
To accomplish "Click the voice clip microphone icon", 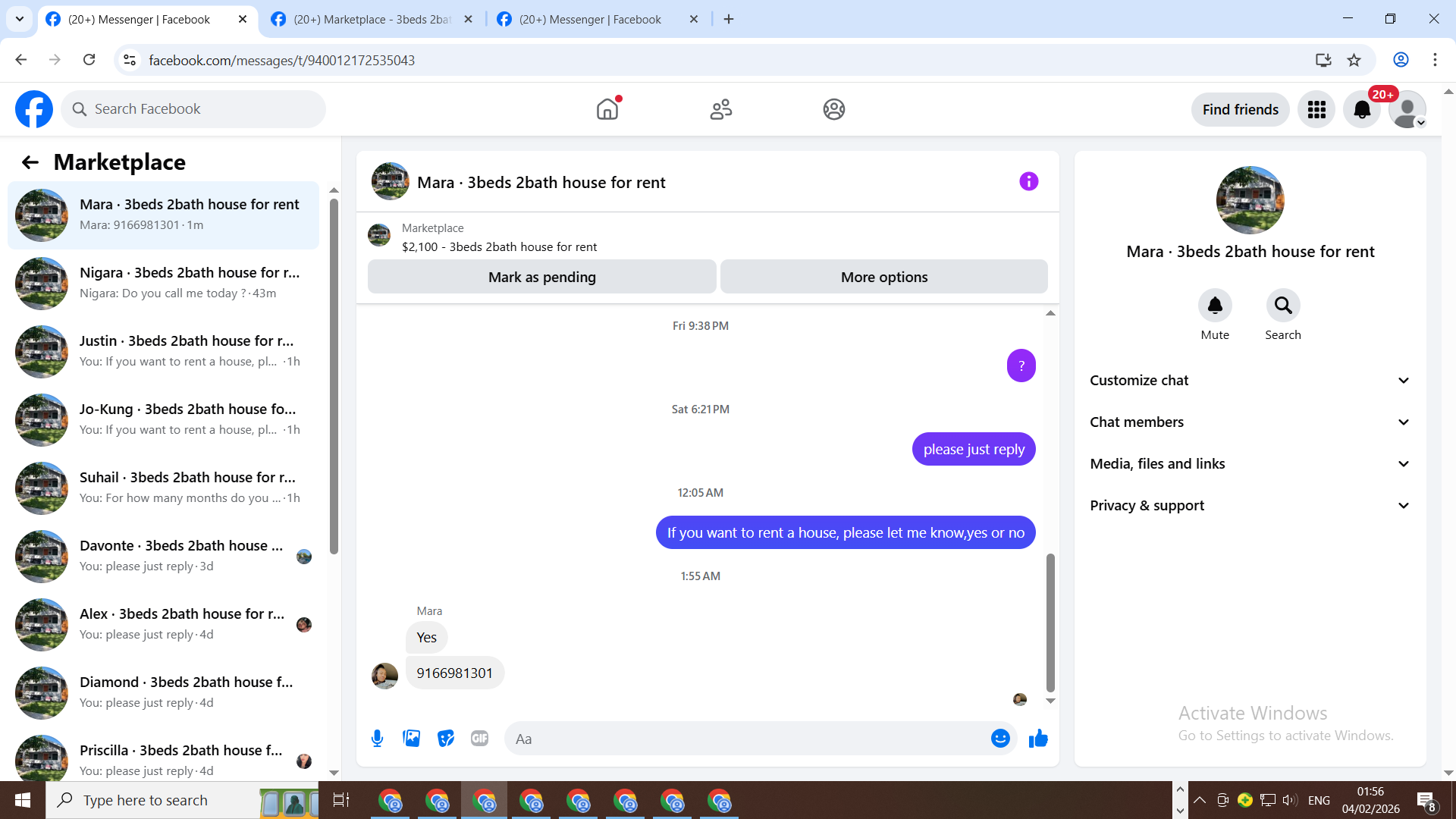I will point(377,739).
